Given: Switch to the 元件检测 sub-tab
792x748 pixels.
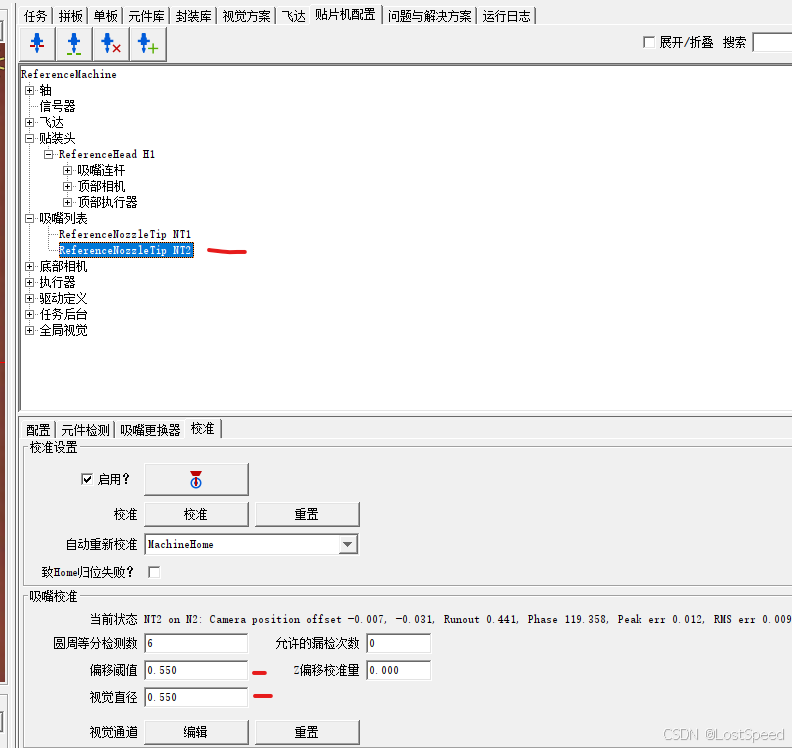Looking at the screenshot, I should point(85,430).
